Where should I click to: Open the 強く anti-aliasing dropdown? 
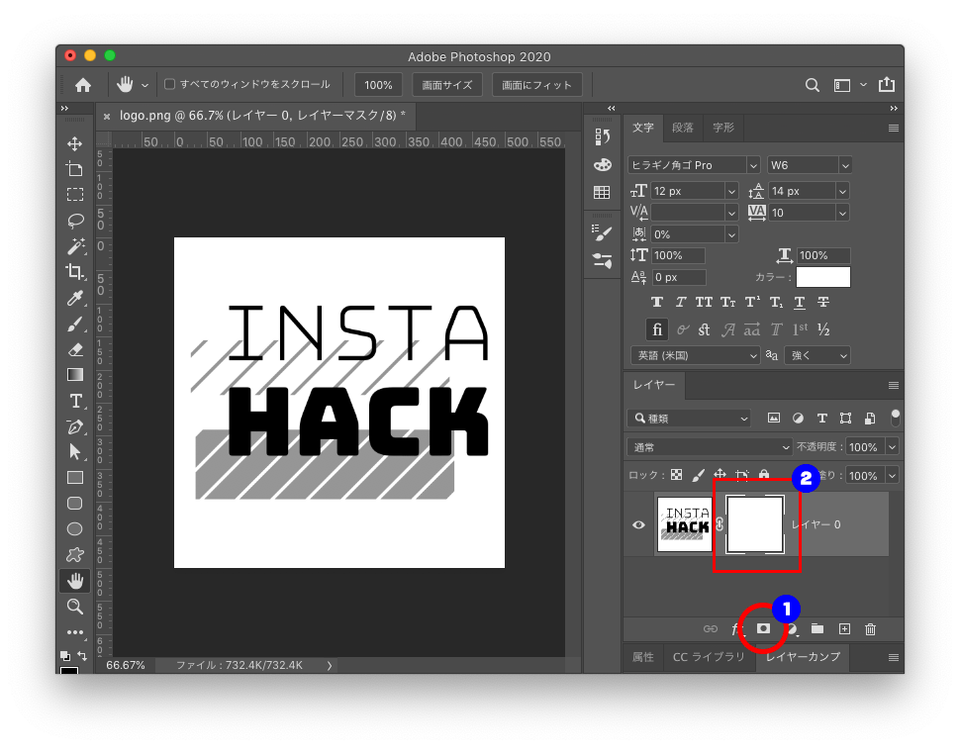[x=817, y=355]
